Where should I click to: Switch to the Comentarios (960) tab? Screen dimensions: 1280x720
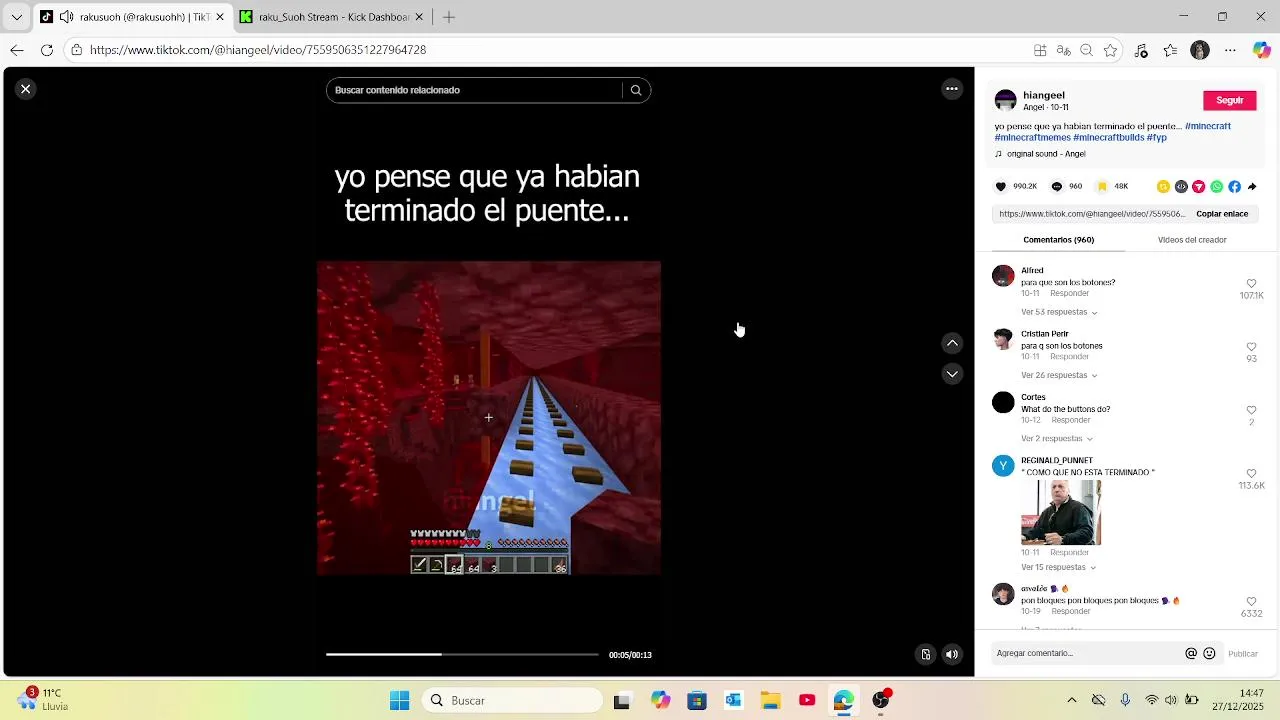1058,240
